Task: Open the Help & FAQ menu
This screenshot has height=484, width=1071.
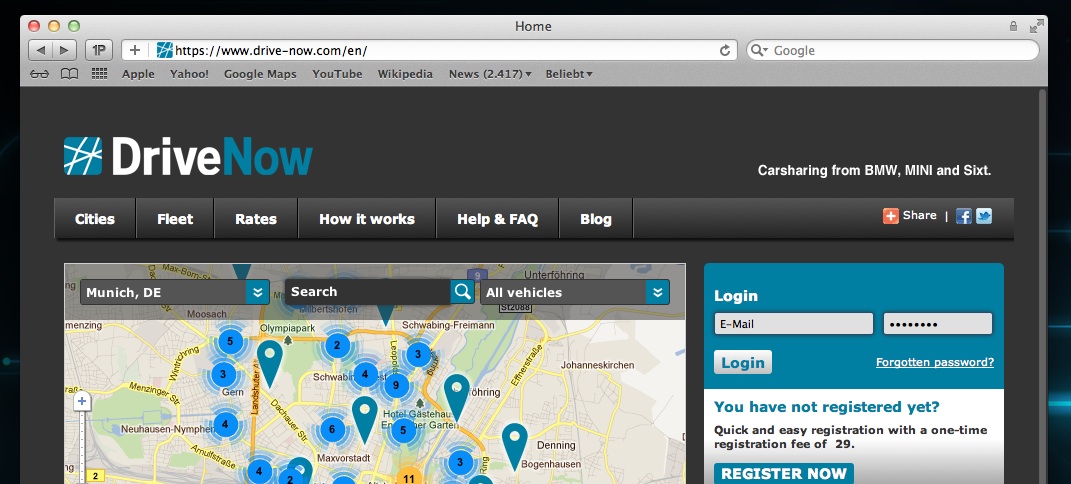Action: point(497,219)
